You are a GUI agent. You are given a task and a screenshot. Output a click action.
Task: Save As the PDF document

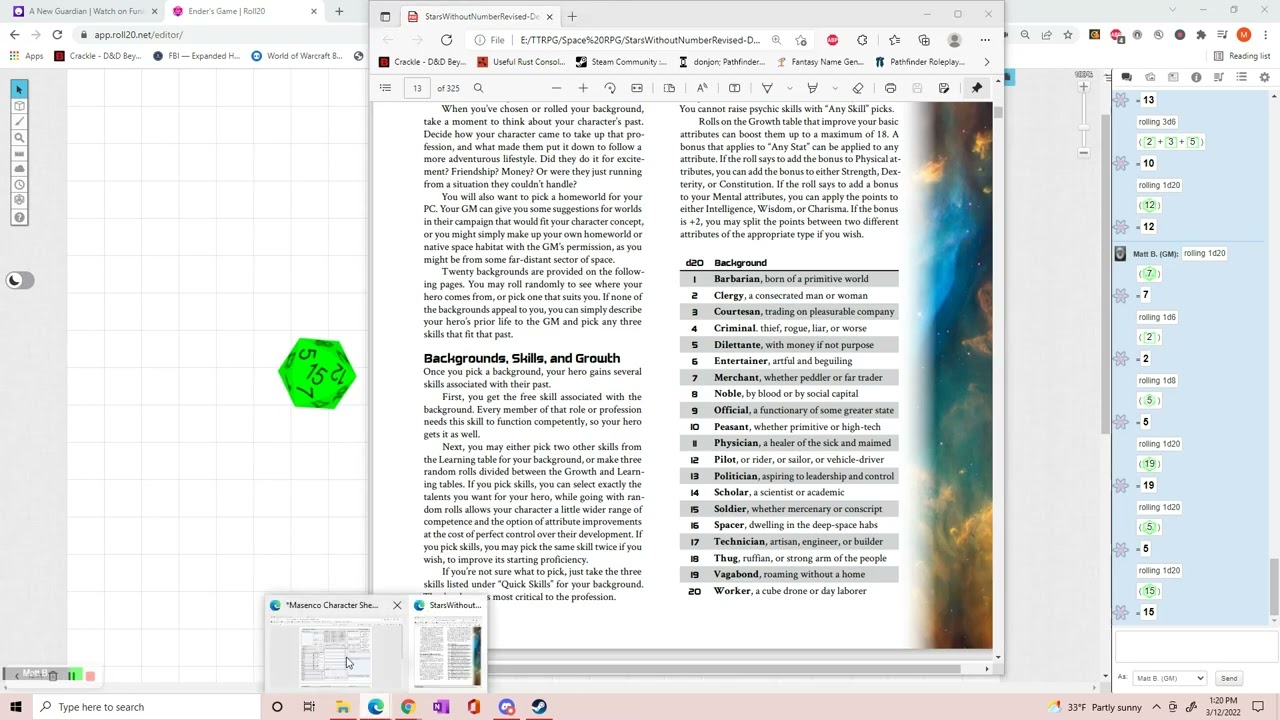pos(944,88)
